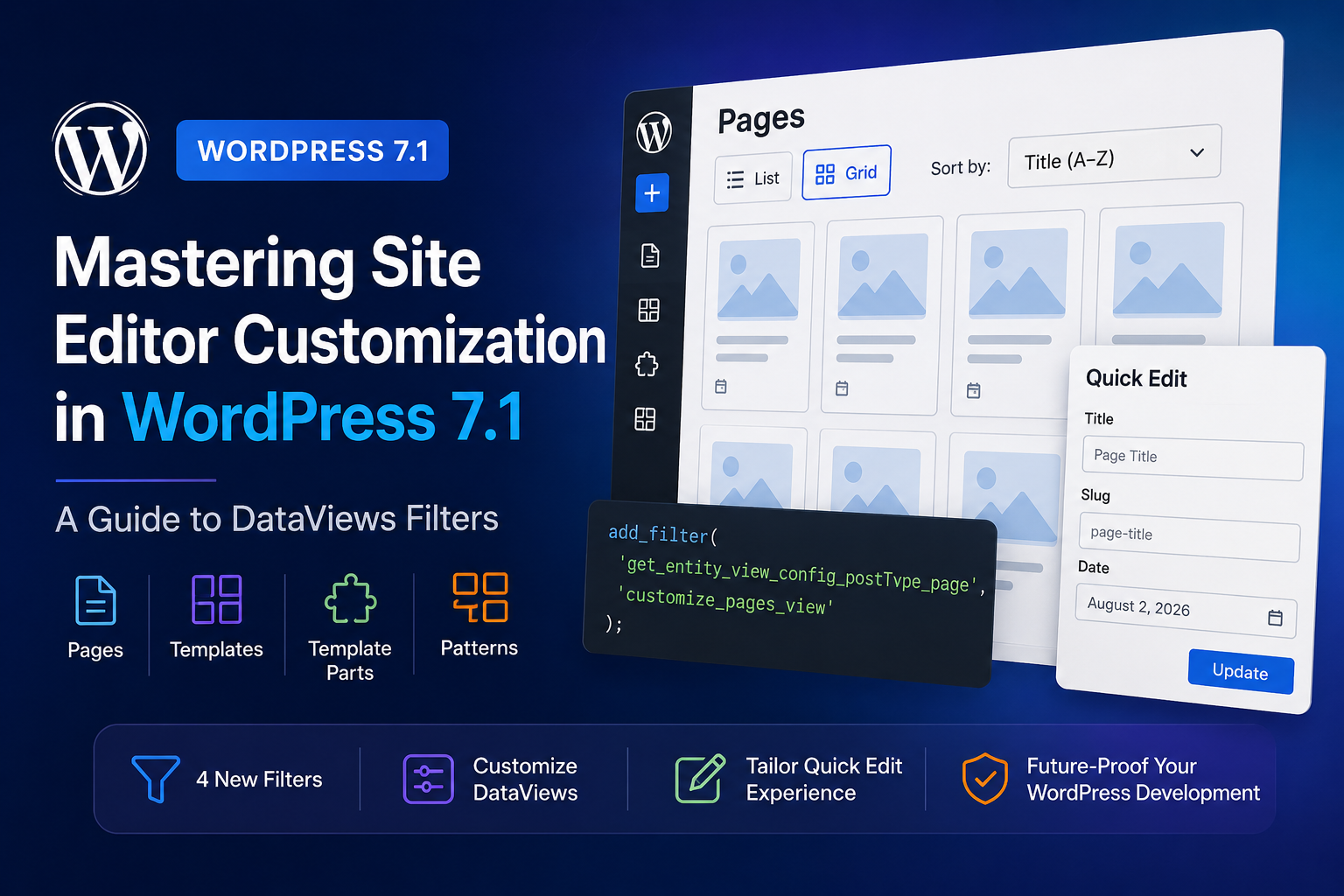The image size is (1344, 896).
Task: Expand the chevron arrow in Sort by dropdown
Action: coord(1197,152)
